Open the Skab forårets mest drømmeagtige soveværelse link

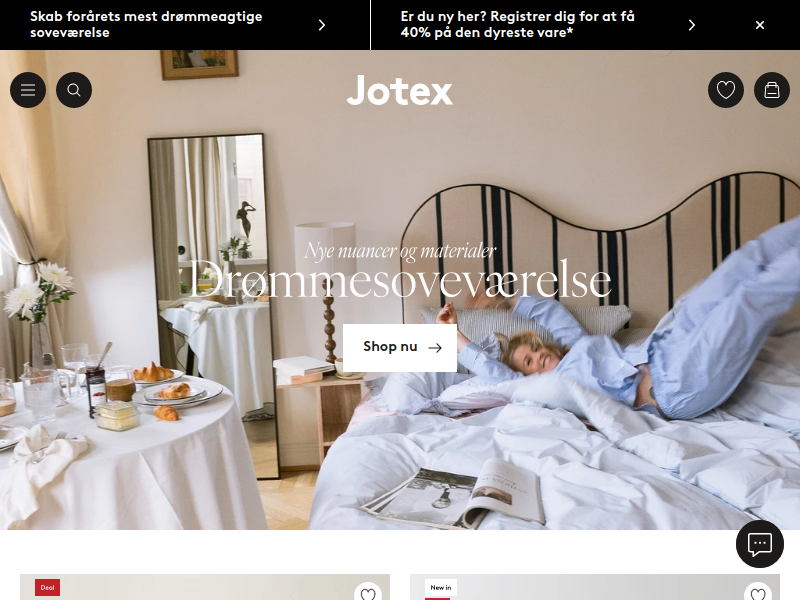pyautogui.click(x=146, y=24)
